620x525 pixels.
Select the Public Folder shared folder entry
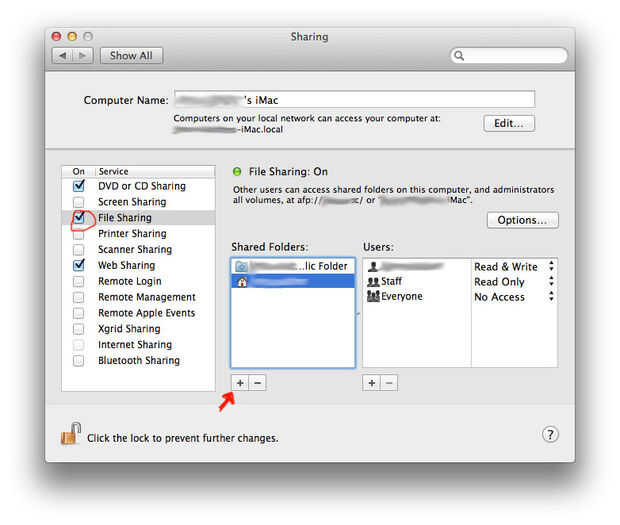coord(293,266)
